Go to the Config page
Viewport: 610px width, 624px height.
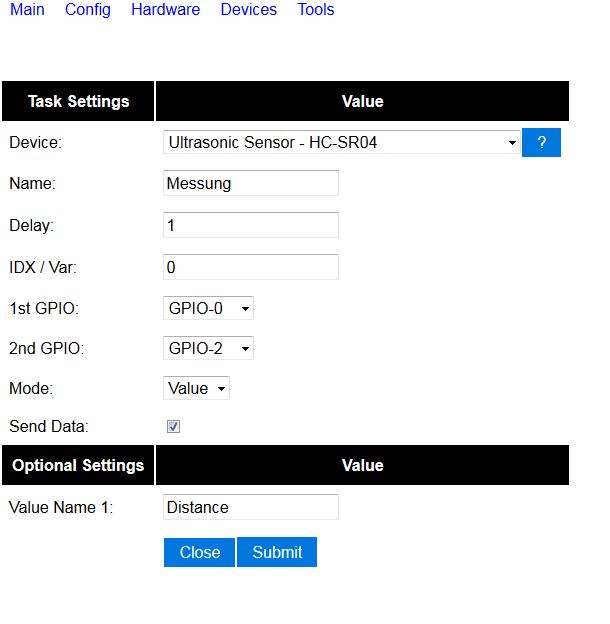pos(88,10)
